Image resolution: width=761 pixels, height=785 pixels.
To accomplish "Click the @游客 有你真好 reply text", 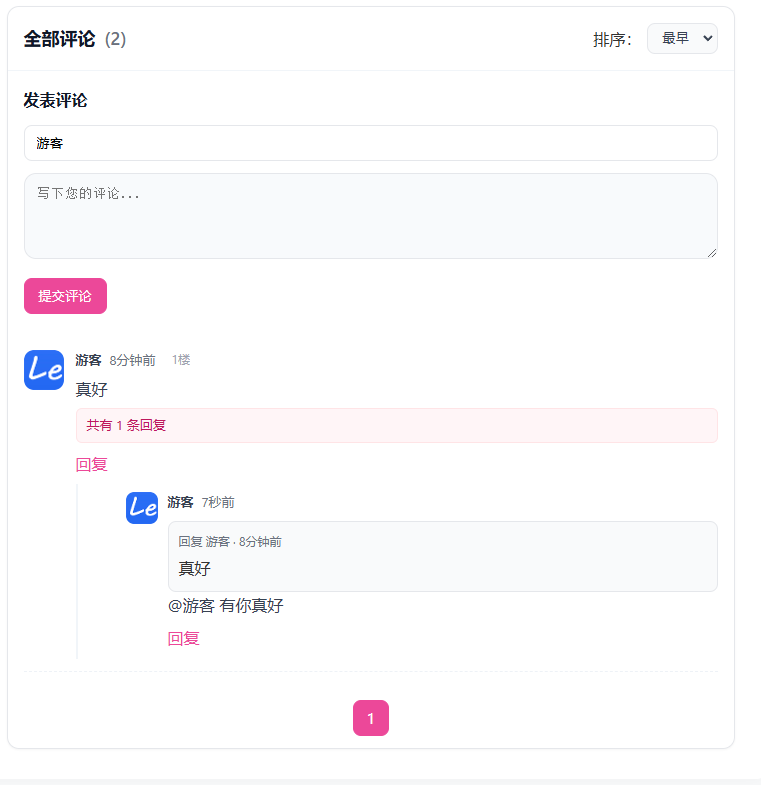I will pos(226,605).
